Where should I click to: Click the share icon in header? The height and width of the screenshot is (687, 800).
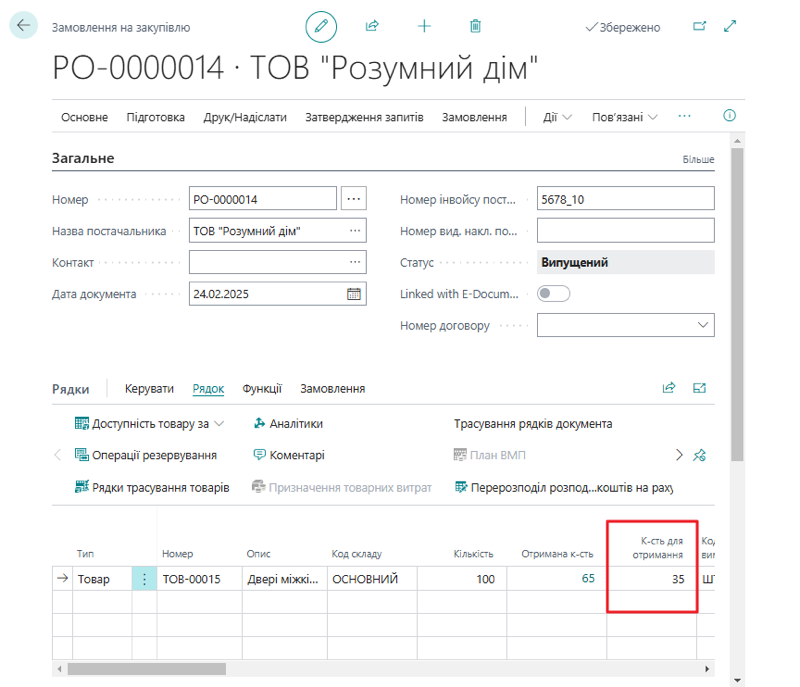(x=372, y=27)
